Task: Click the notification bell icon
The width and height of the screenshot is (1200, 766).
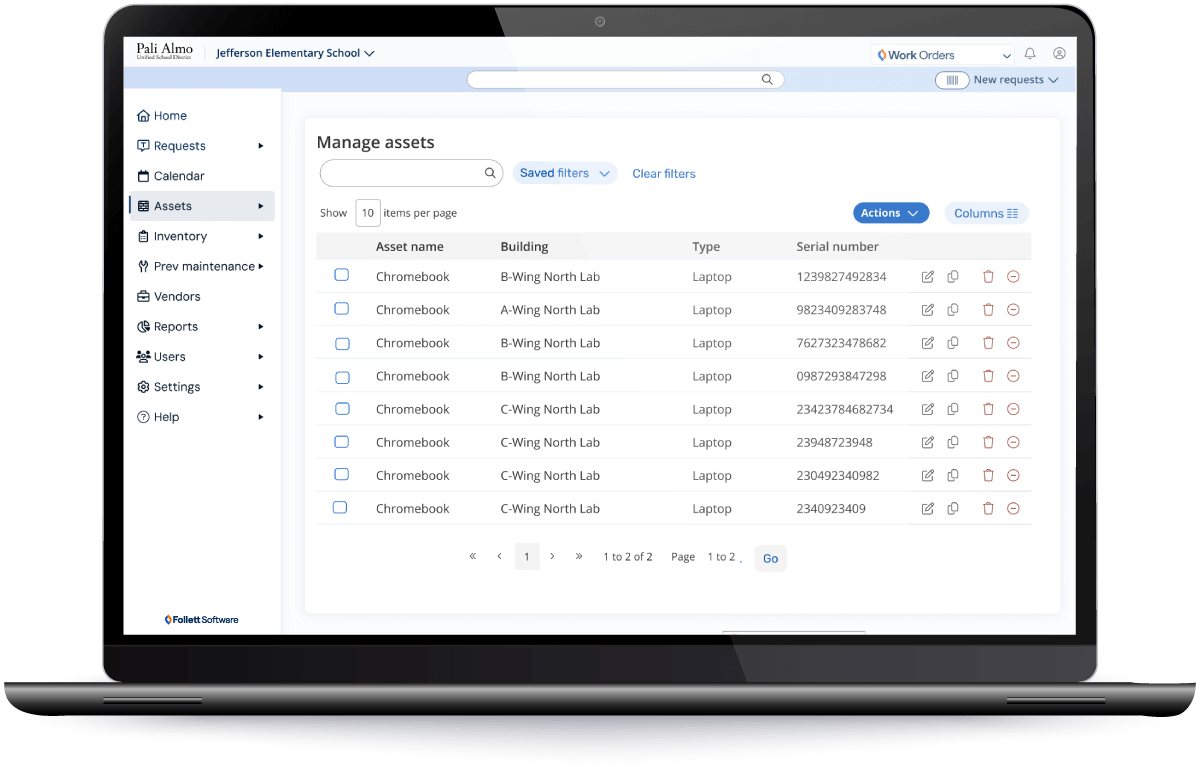Action: click(x=1030, y=54)
